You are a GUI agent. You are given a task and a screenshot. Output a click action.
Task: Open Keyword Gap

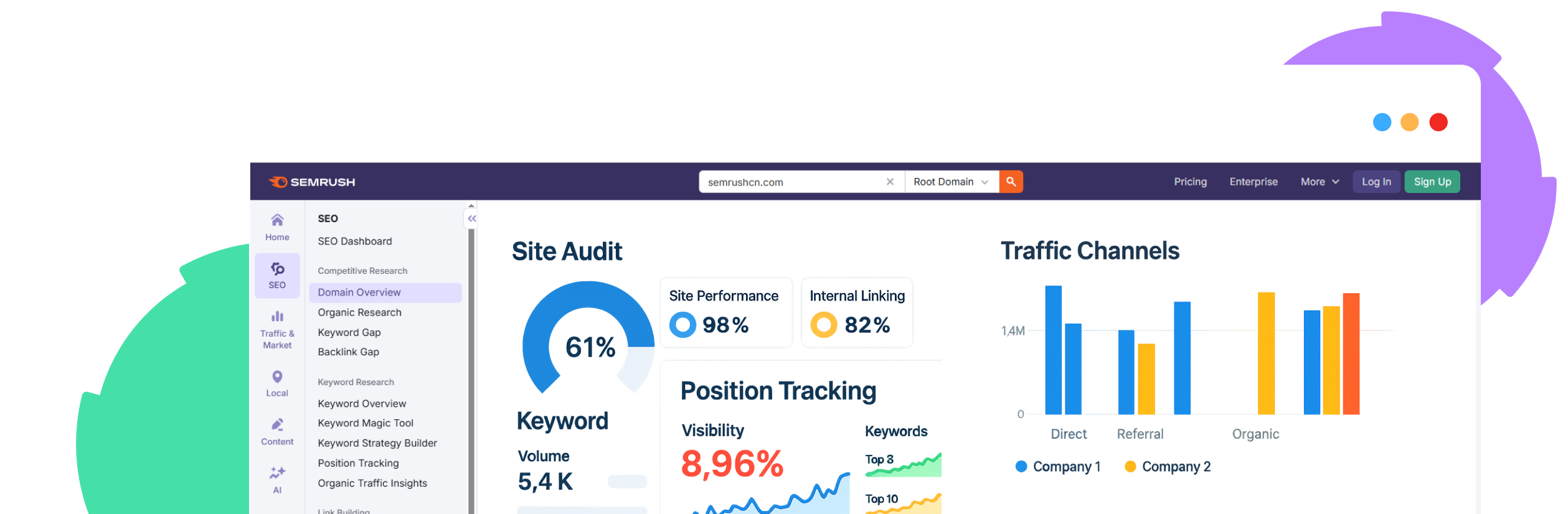pos(349,332)
